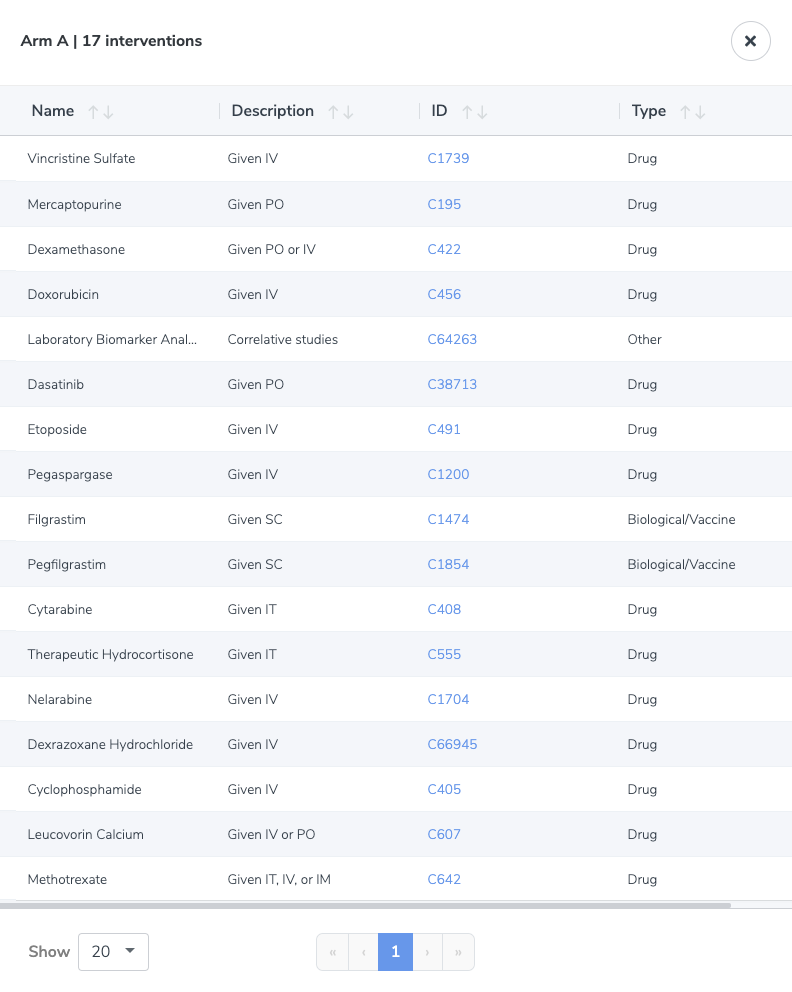Image resolution: width=792 pixels, height=992 pixels.
Task: Open the C642 link for Methotrexate
Action: (444, 879)
